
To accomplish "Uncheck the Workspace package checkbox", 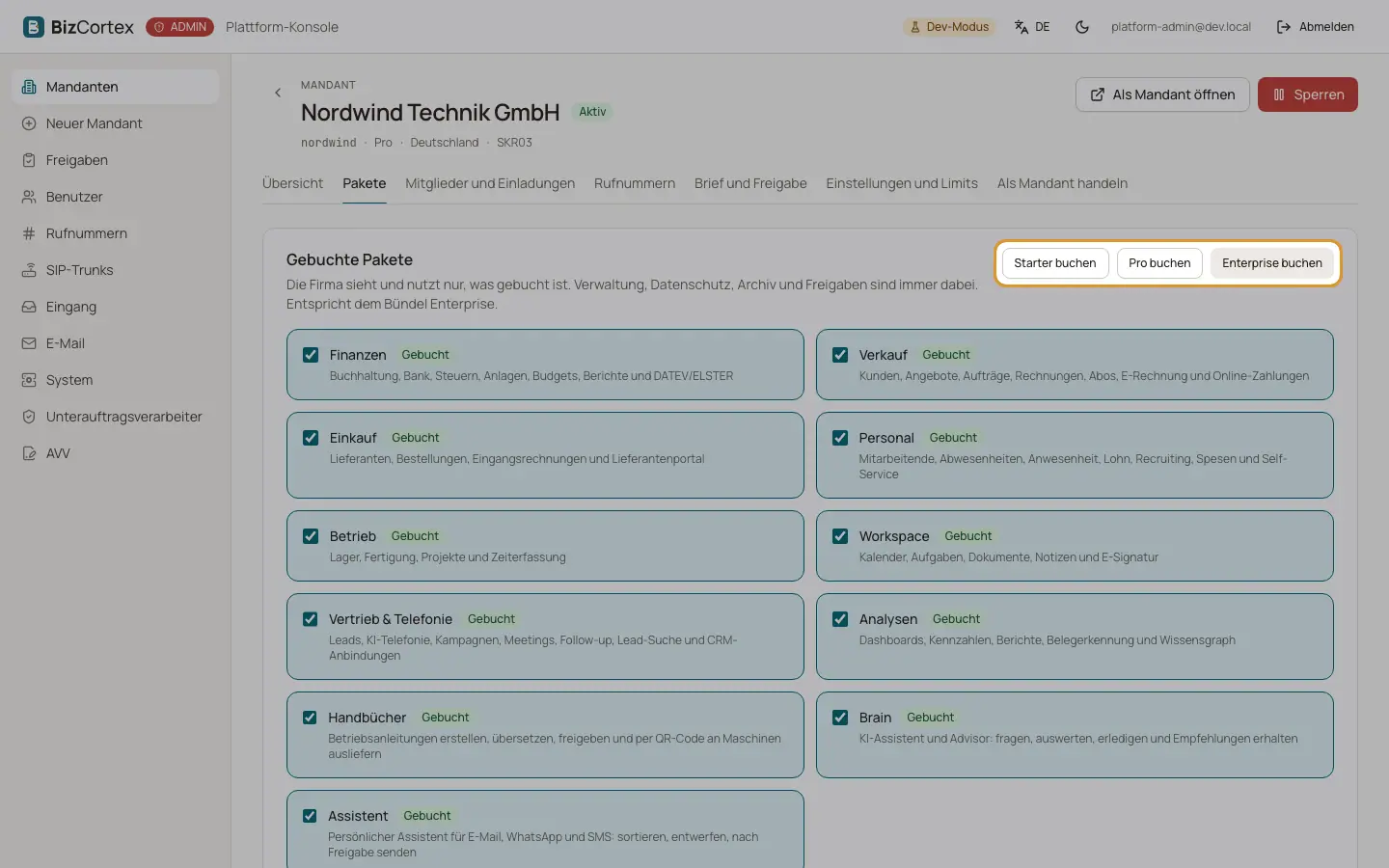I will [840, 536].
